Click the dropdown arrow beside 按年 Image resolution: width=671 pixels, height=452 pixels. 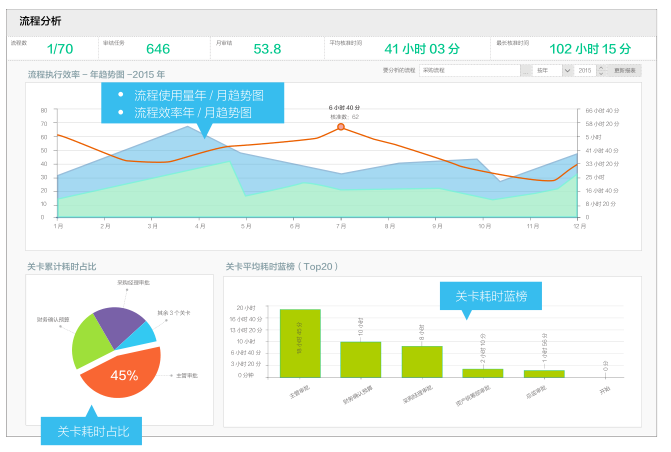tap(567, 71)
